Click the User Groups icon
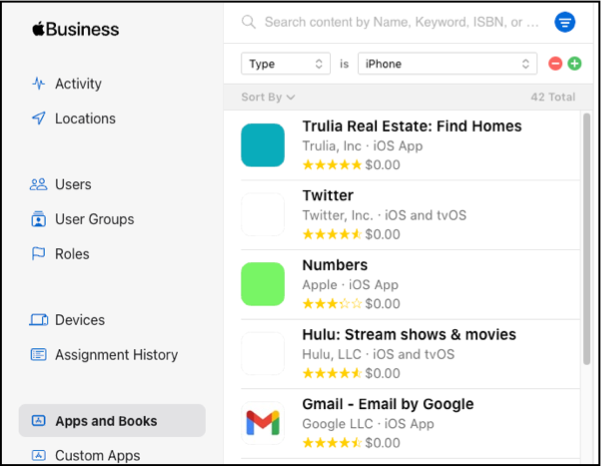 39,219
